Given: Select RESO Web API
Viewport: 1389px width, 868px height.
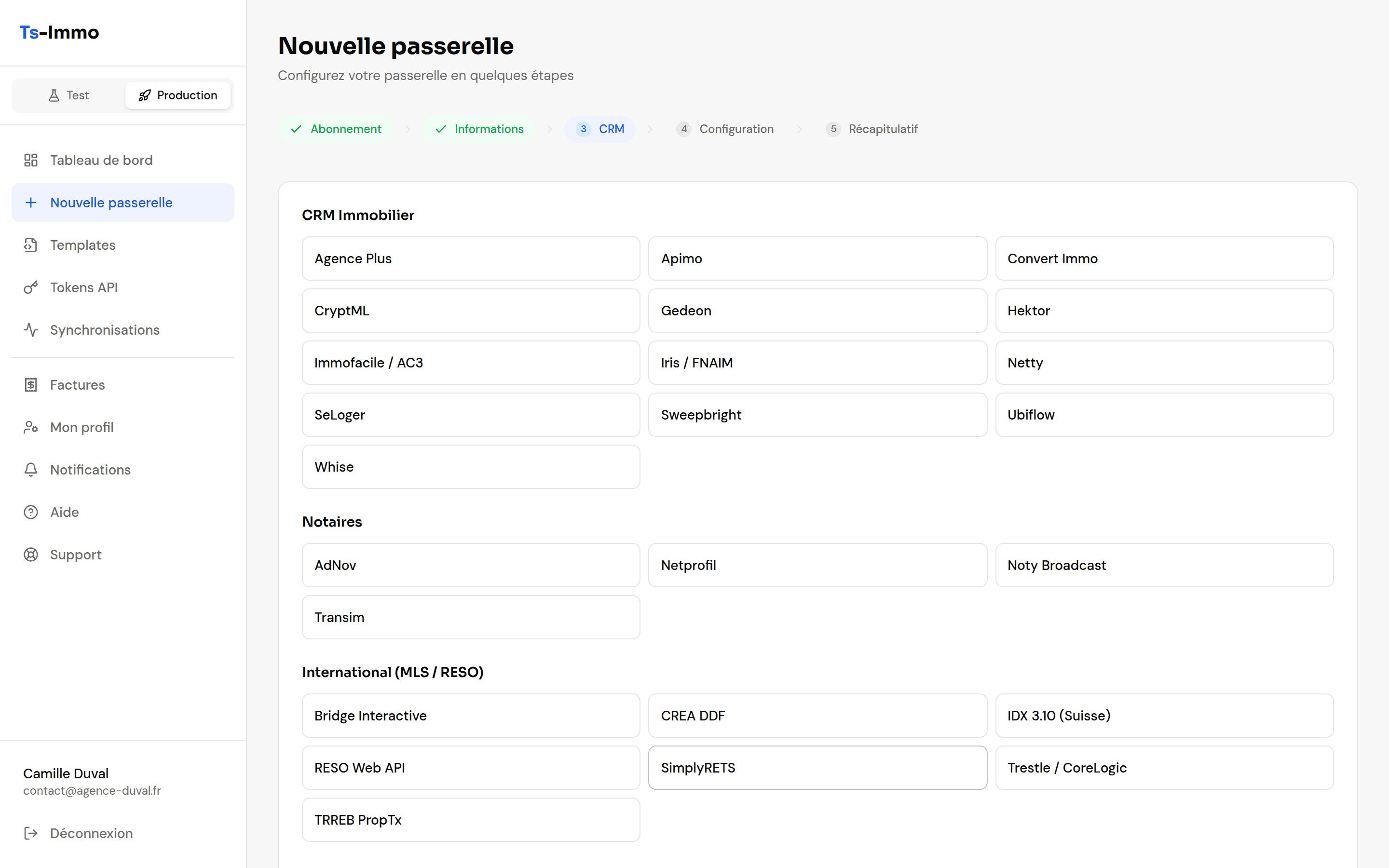Looking at the screenshot, I should click(x=471, y=768).
